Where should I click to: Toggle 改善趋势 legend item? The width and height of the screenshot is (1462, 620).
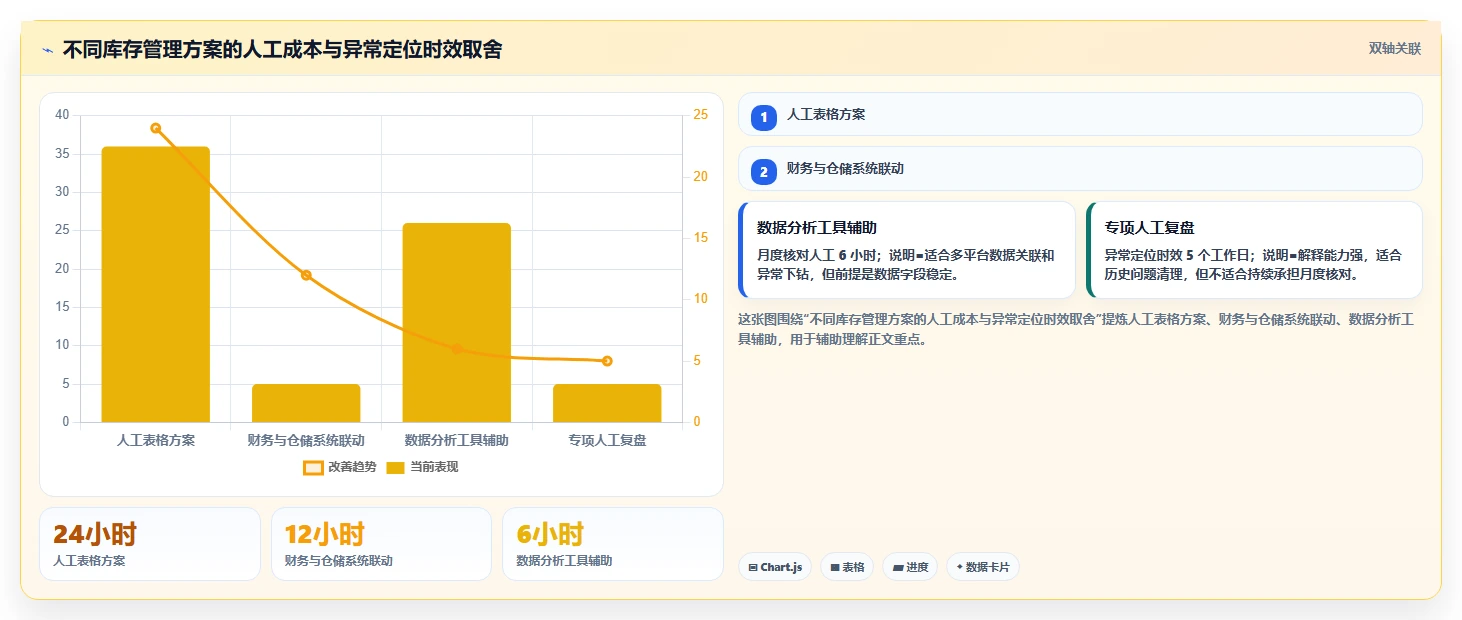click(341, 467)
